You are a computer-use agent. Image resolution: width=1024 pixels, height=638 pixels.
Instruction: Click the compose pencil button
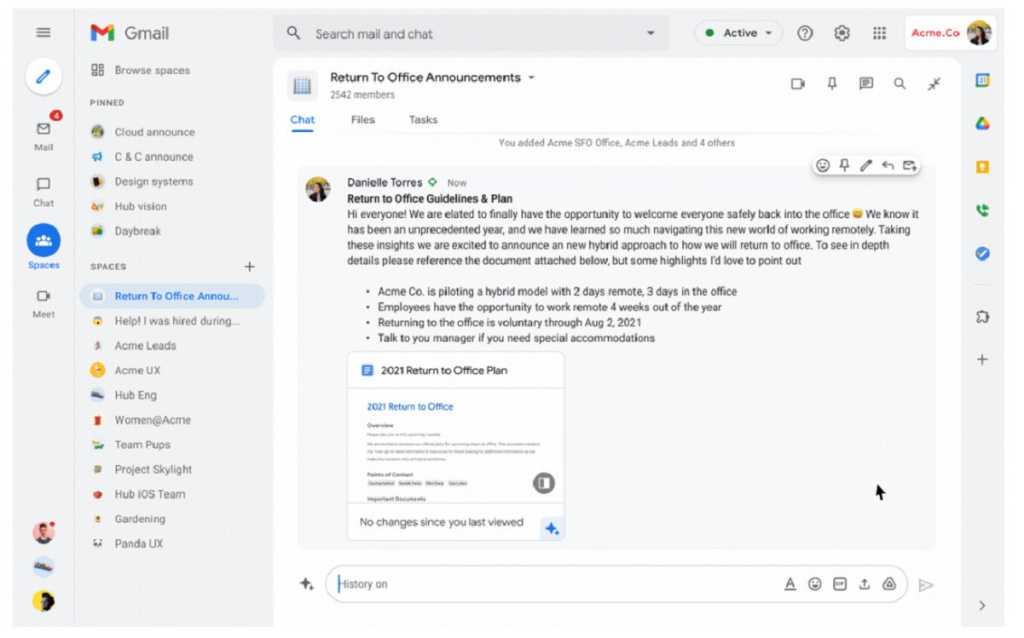[x=44, y=76]
